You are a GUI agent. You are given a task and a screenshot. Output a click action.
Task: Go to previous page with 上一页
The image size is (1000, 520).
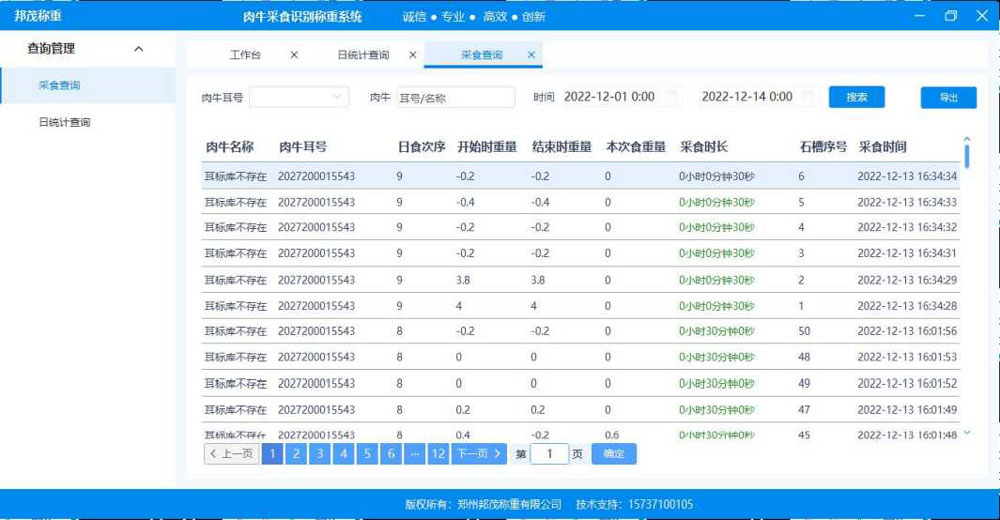pos(231,454)
